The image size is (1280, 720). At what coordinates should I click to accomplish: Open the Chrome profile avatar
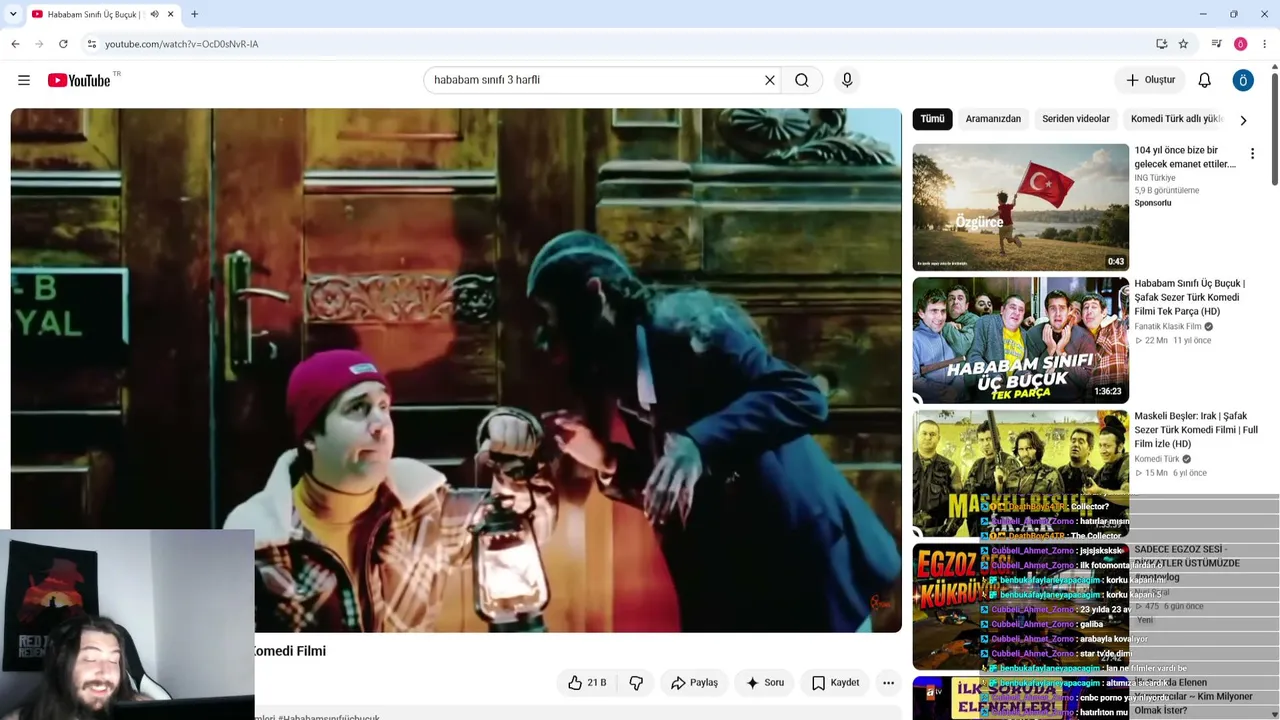pyautogui.click(x=1240, y=44)
